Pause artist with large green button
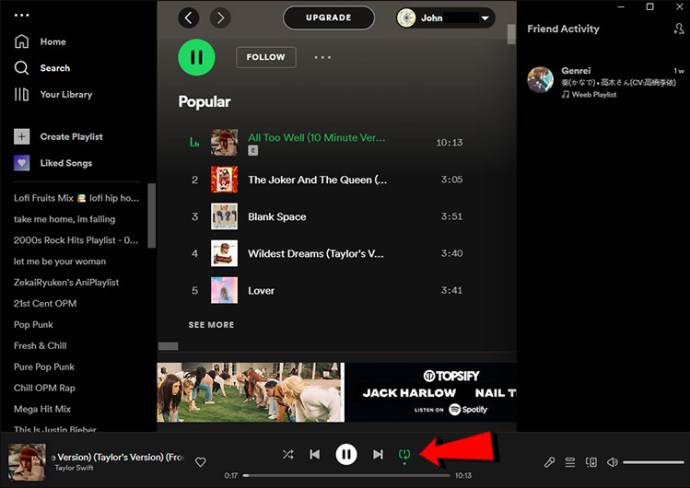Screen dimensions: 690x488 click(196, 57)
